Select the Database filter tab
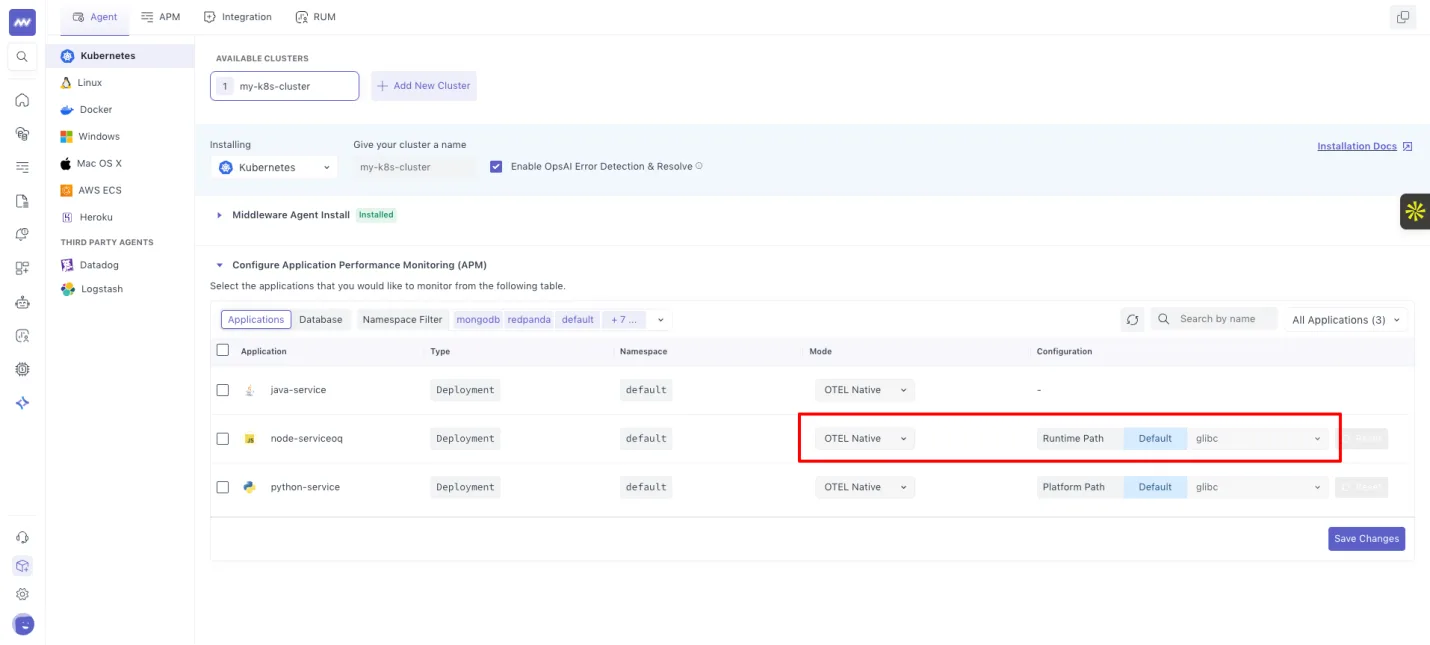This screenshot has height=645, width=1430. 320,320
